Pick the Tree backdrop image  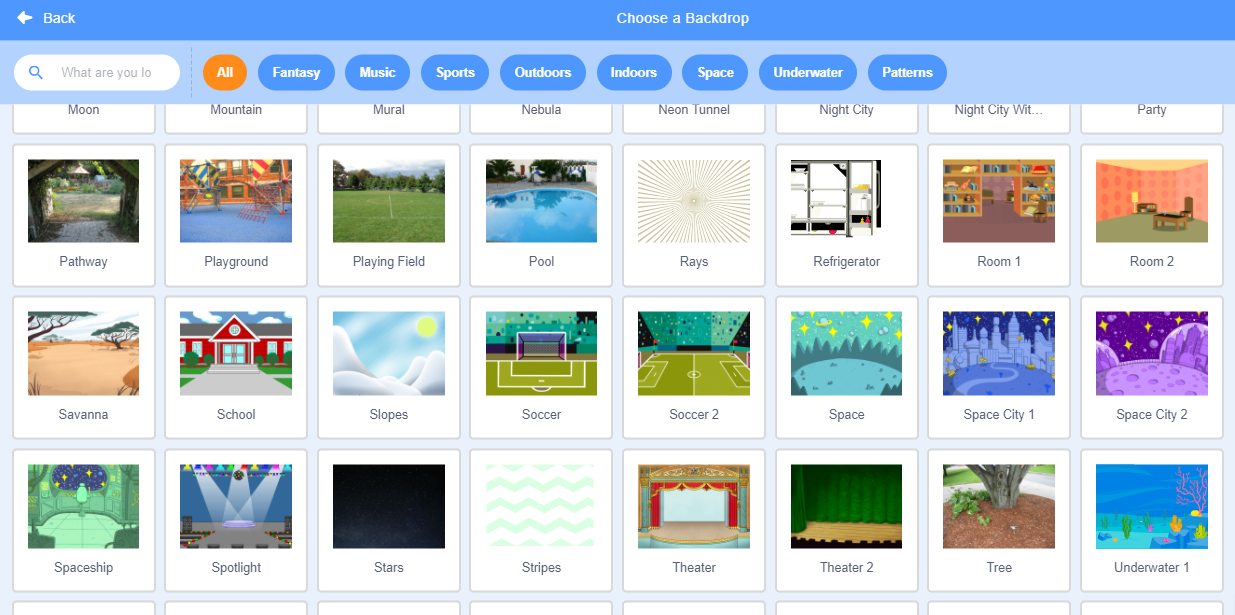point(999,506)
